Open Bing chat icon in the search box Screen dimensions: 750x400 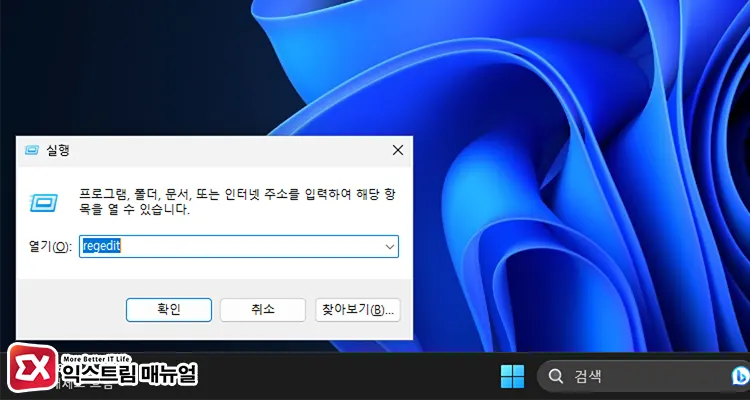tap(740, 376)
